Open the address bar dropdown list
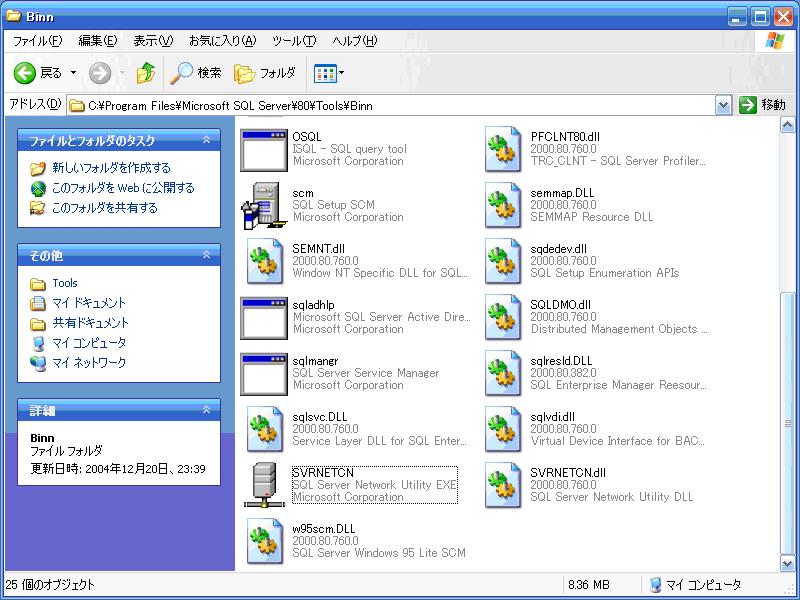The image size is (800, 600). (723, 104)
